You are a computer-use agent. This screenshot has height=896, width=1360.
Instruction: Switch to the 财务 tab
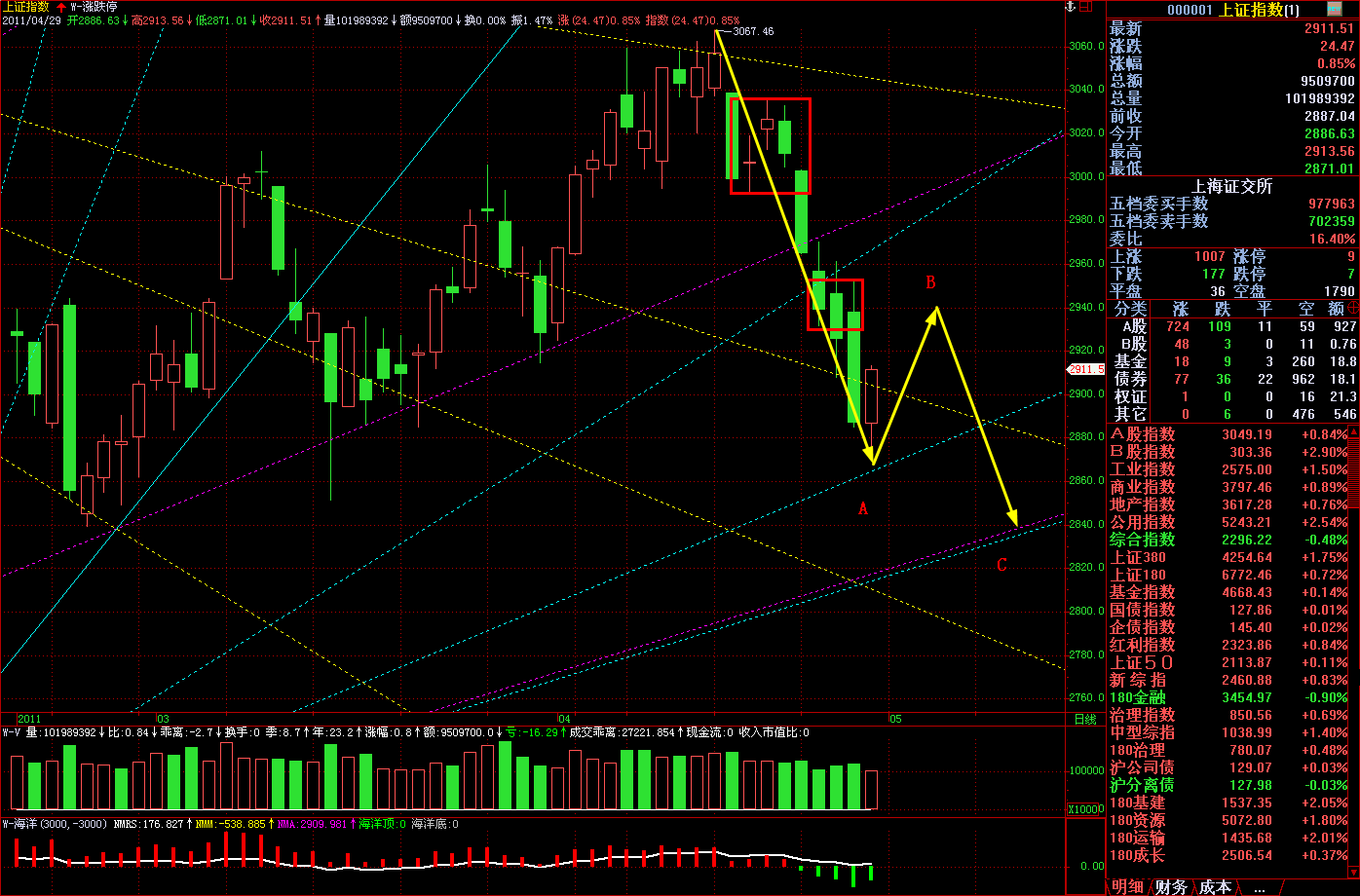[1173, 887]
